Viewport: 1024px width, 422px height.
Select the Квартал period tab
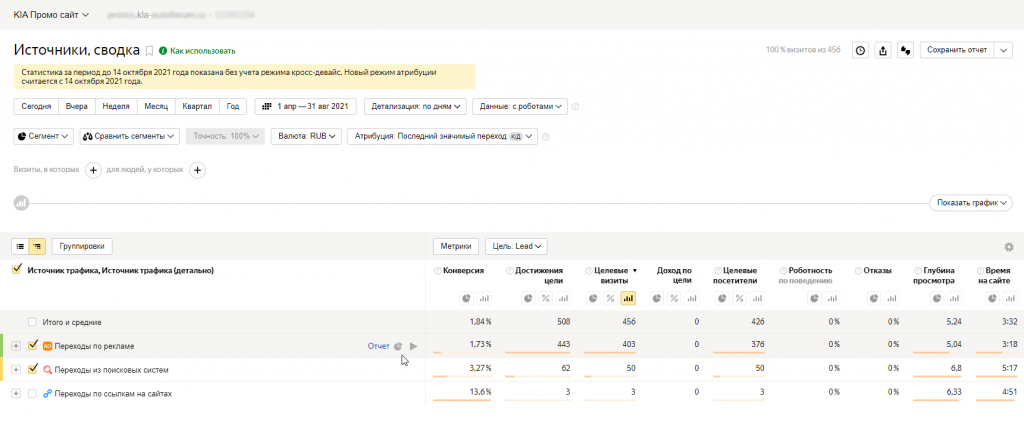coord(197,106)
